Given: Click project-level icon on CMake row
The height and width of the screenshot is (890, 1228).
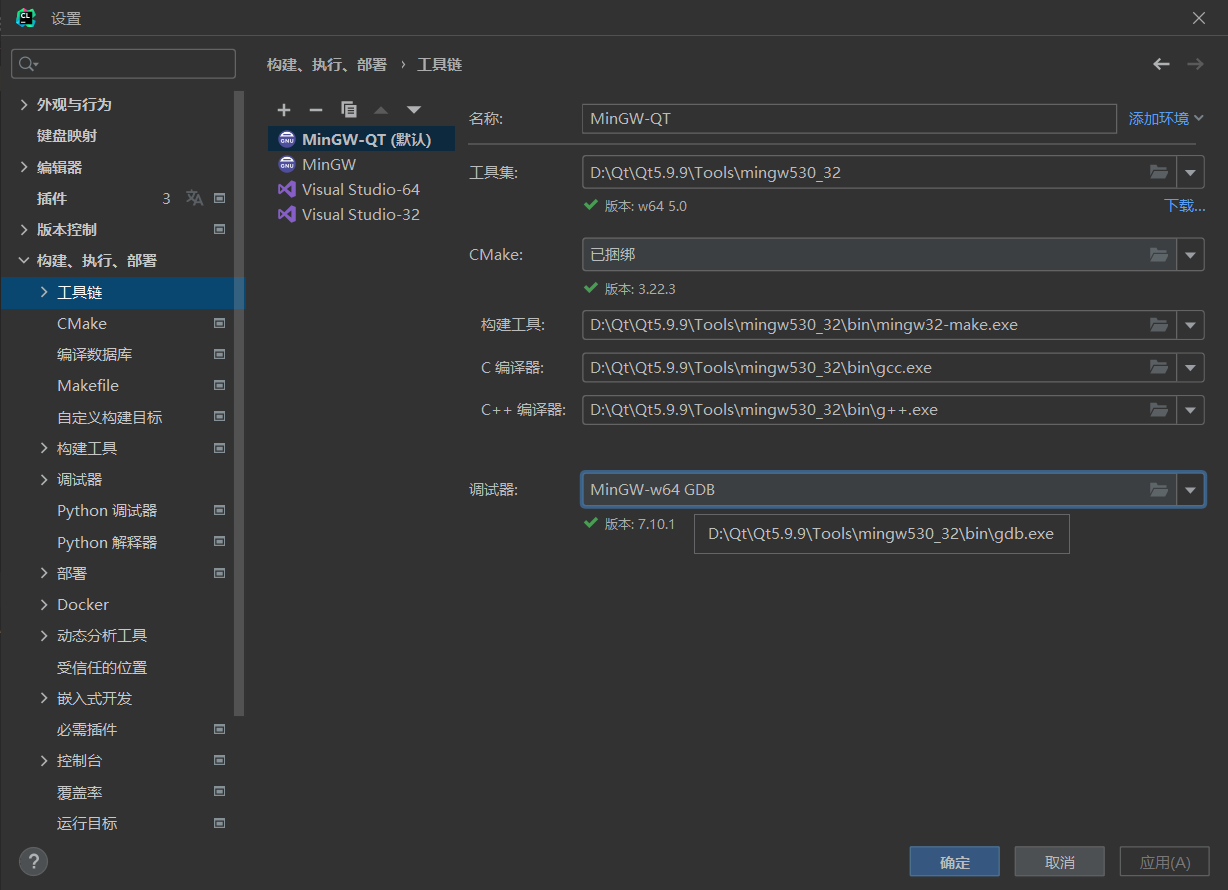Looking at the screenshot, I should point(220,323).
